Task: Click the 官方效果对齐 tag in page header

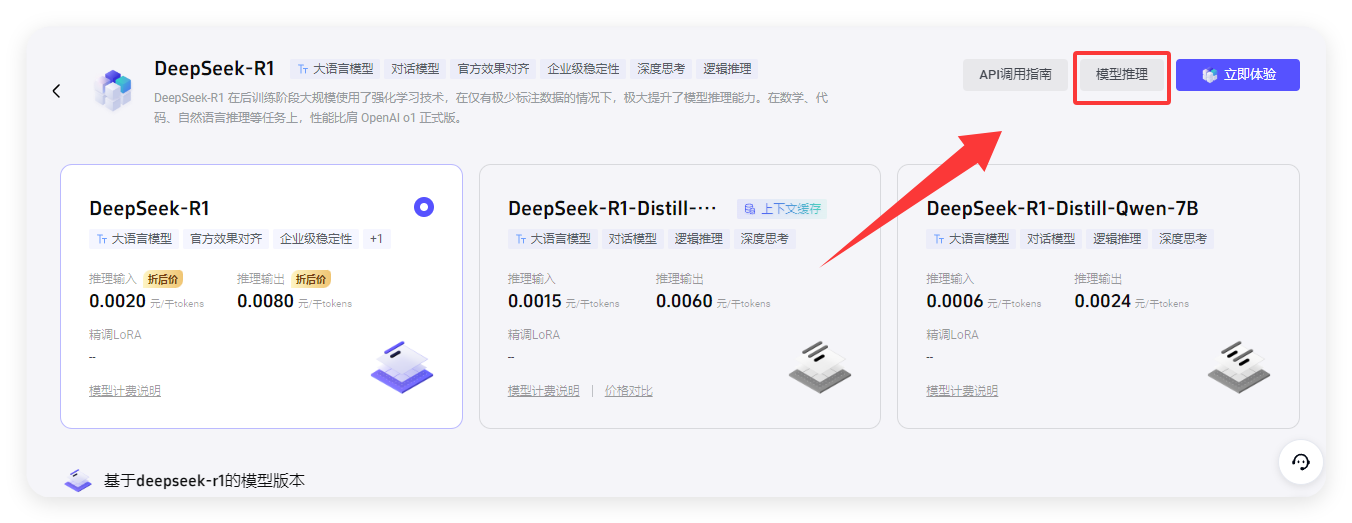Action: point(493,69)
